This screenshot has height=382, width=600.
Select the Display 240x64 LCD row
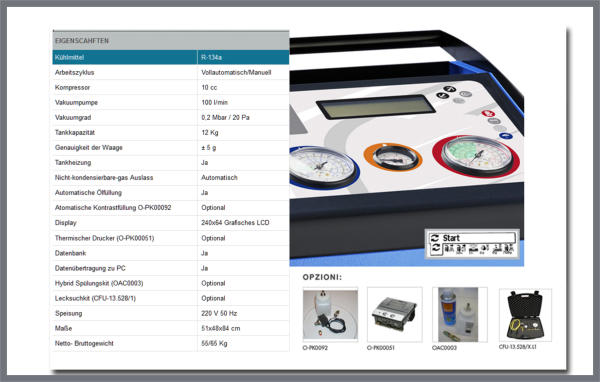click(x=171, y=223)
